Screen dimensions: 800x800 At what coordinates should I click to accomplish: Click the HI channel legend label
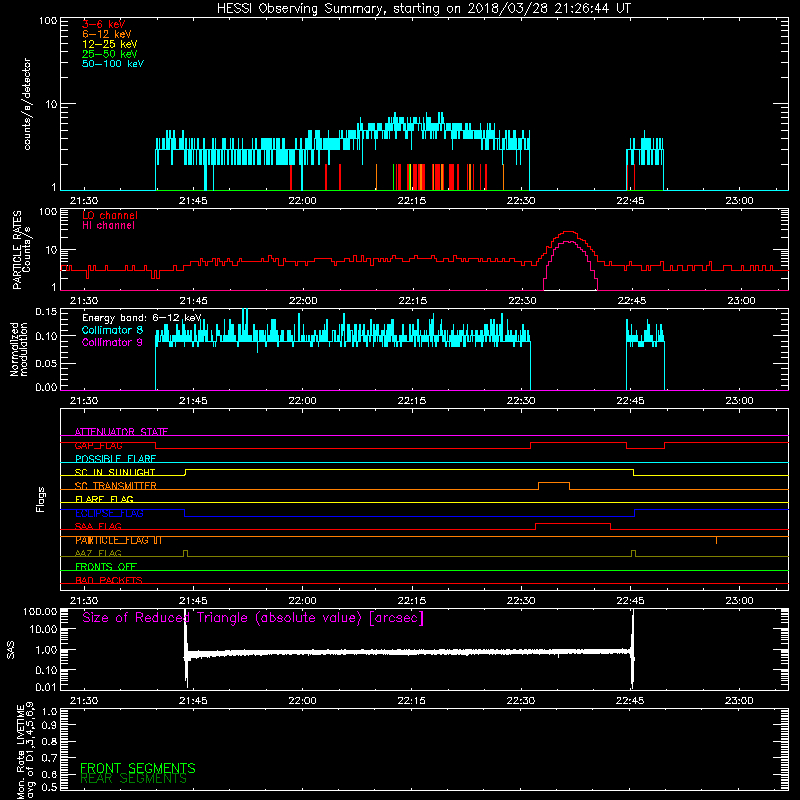click(x=108, y=226)
